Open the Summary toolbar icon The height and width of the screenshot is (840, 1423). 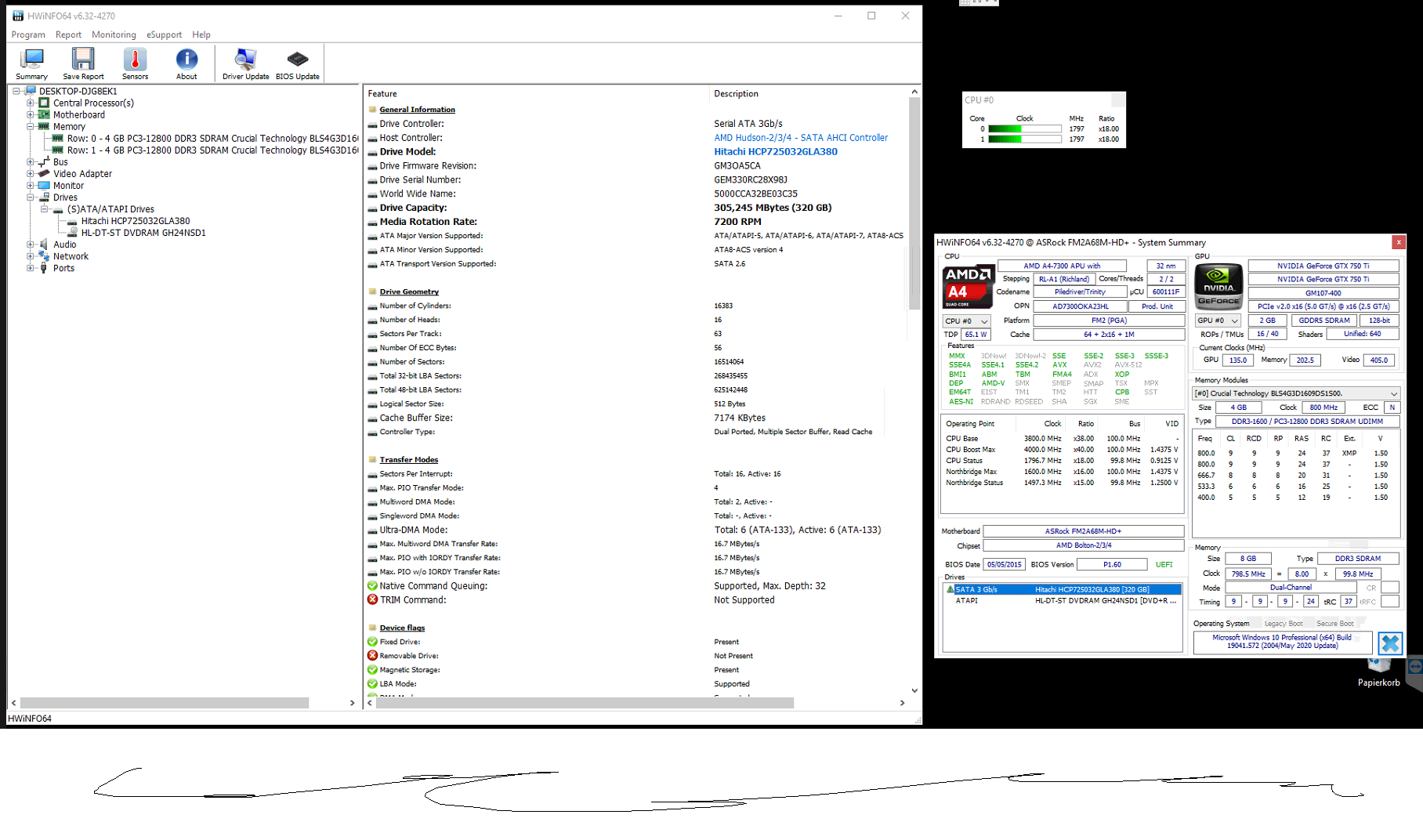(x=32, y=60)
